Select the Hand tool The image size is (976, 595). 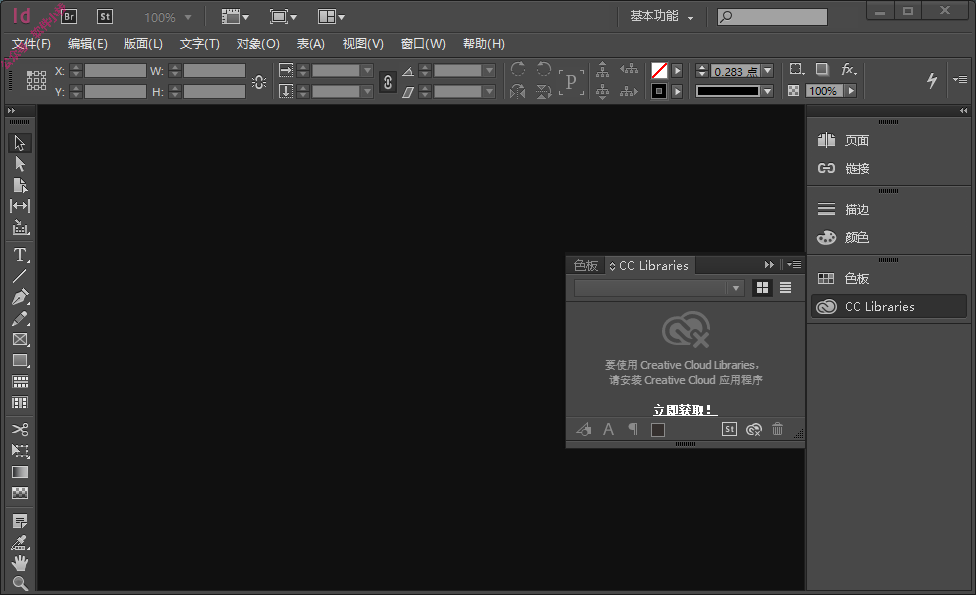point(20,563)
